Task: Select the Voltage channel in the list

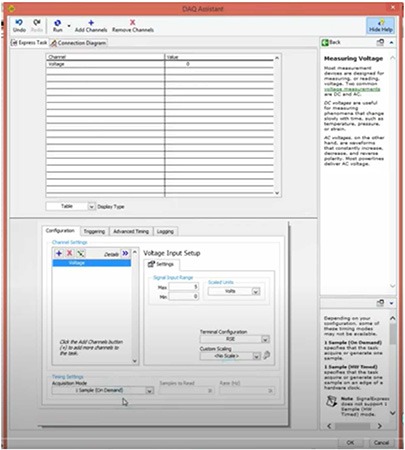Action: pyautogui.click(x=92, y=263)
